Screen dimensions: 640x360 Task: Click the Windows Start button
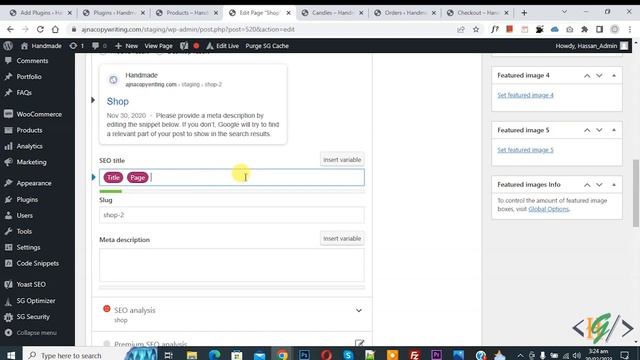11,355
